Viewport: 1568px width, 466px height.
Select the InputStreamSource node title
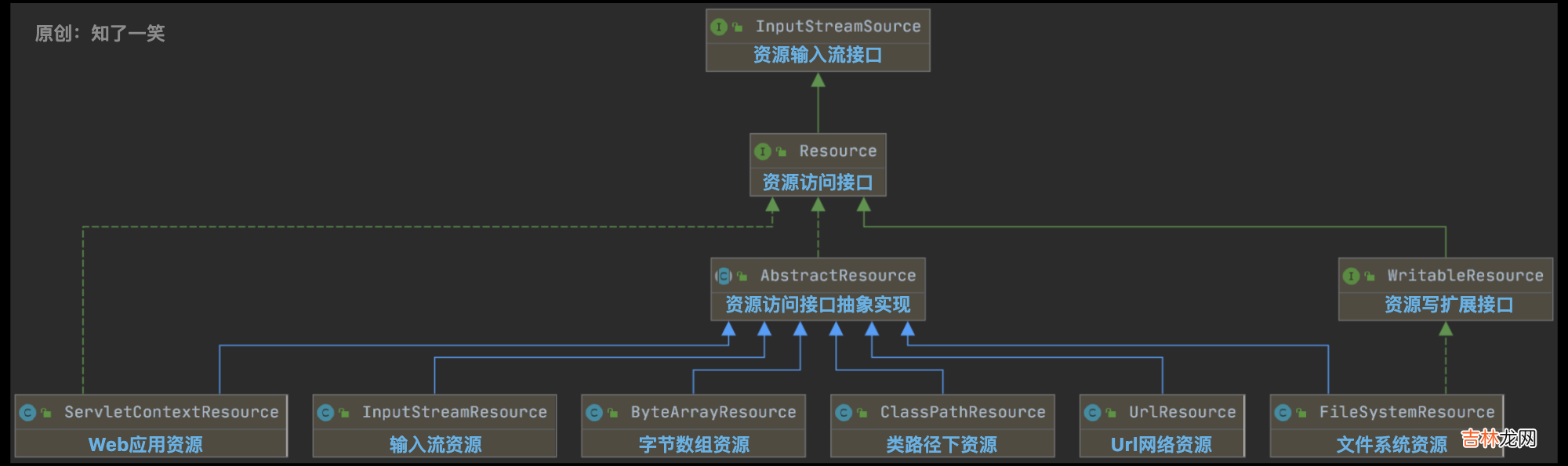pos(837,27)
